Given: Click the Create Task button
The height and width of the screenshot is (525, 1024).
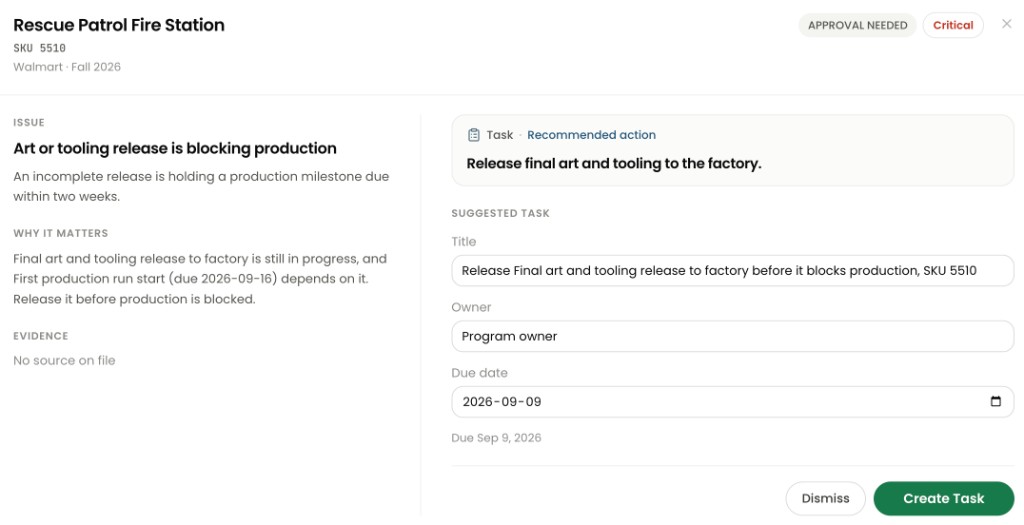Looking at the screenshot, I should point(943,498).
